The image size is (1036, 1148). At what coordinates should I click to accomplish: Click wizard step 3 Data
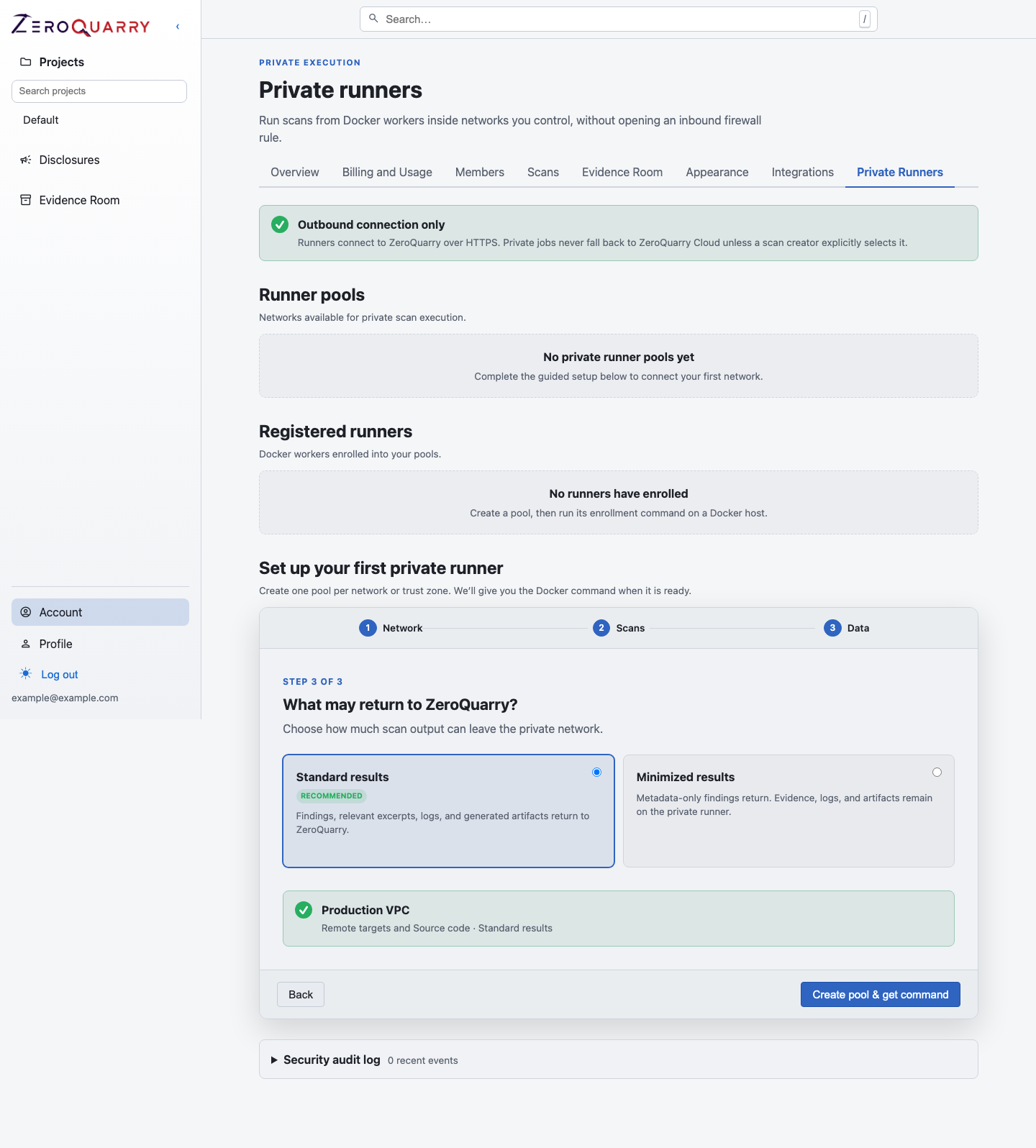tap(847, 628)
